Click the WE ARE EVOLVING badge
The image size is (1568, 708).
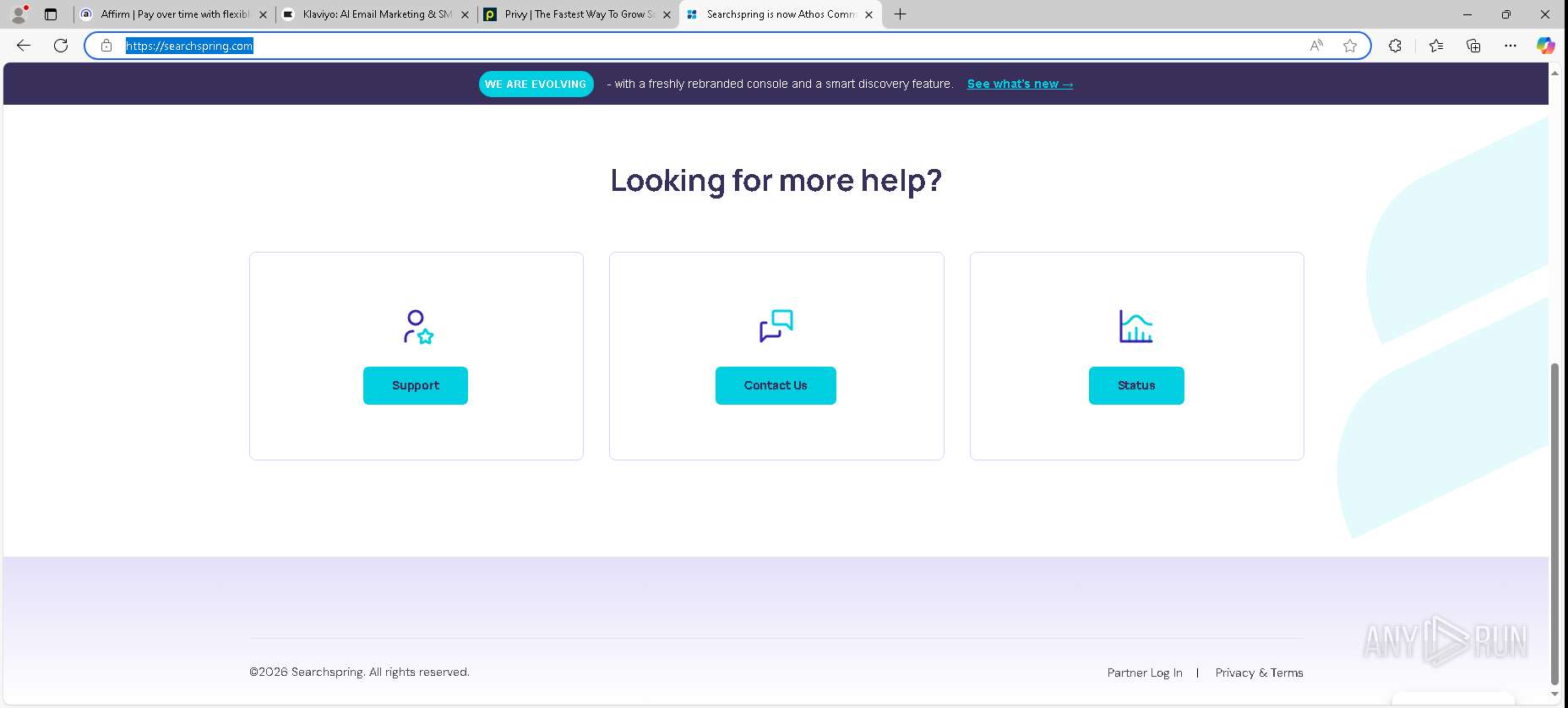536,84
